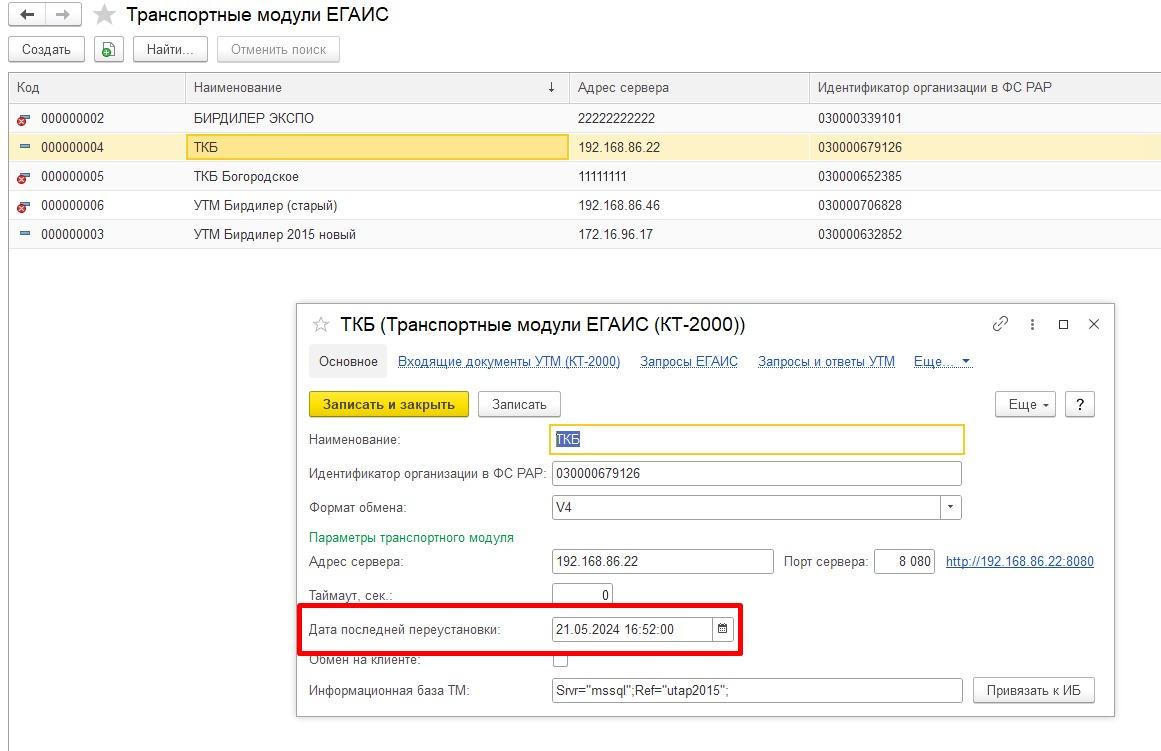
Task: Open help with the ? button
Action: pos(1080,404)
